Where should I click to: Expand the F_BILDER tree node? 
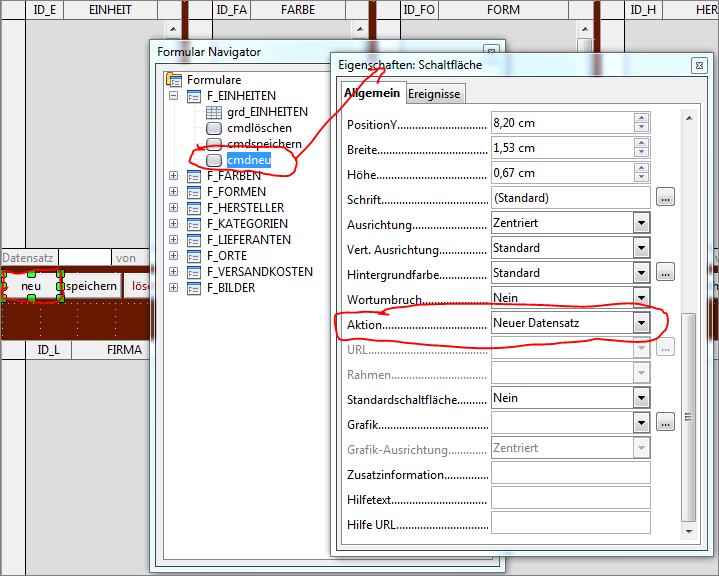click(x=173, y=288)
